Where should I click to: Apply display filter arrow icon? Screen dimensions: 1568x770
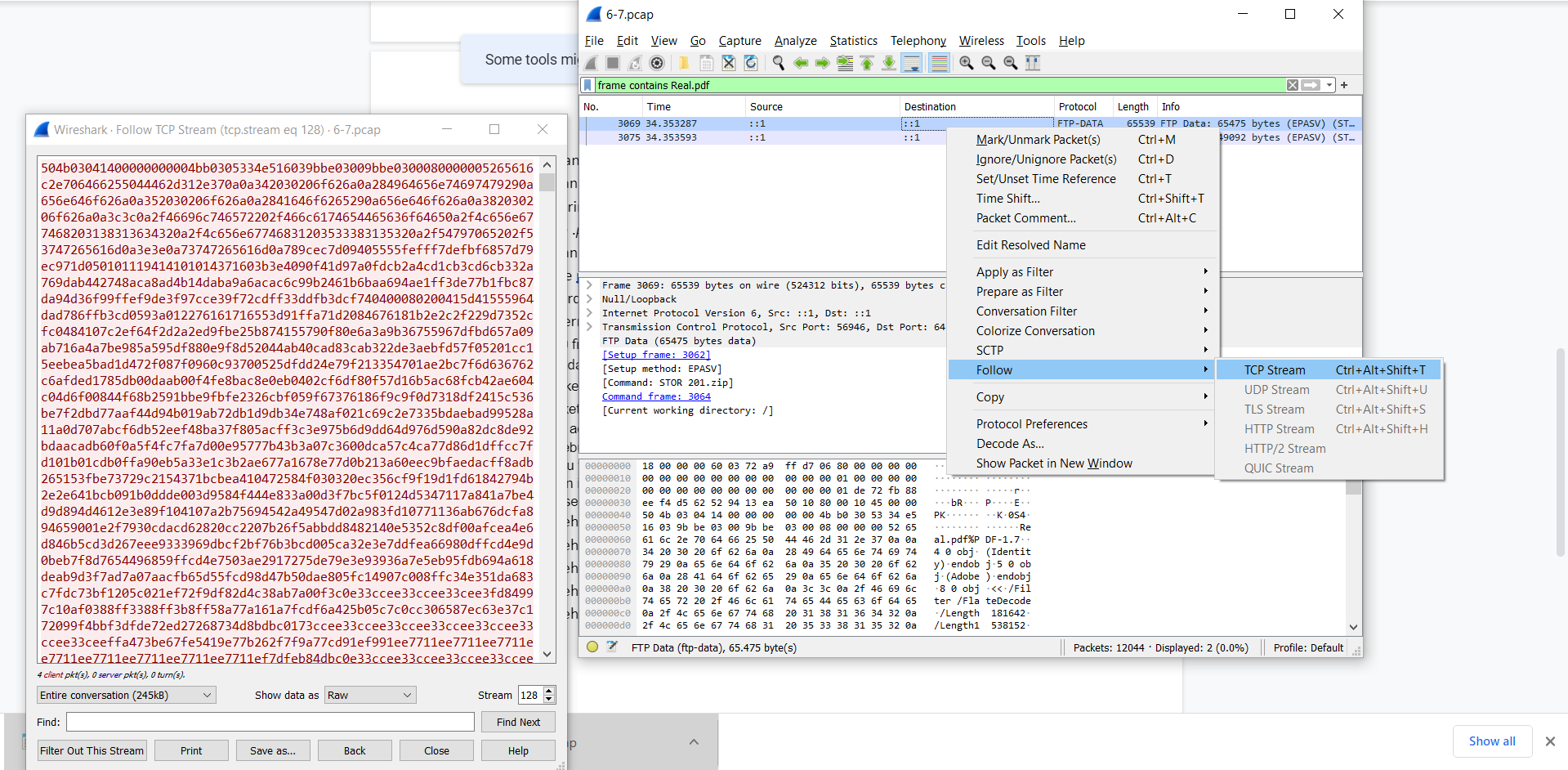[x=1311, y=85]
